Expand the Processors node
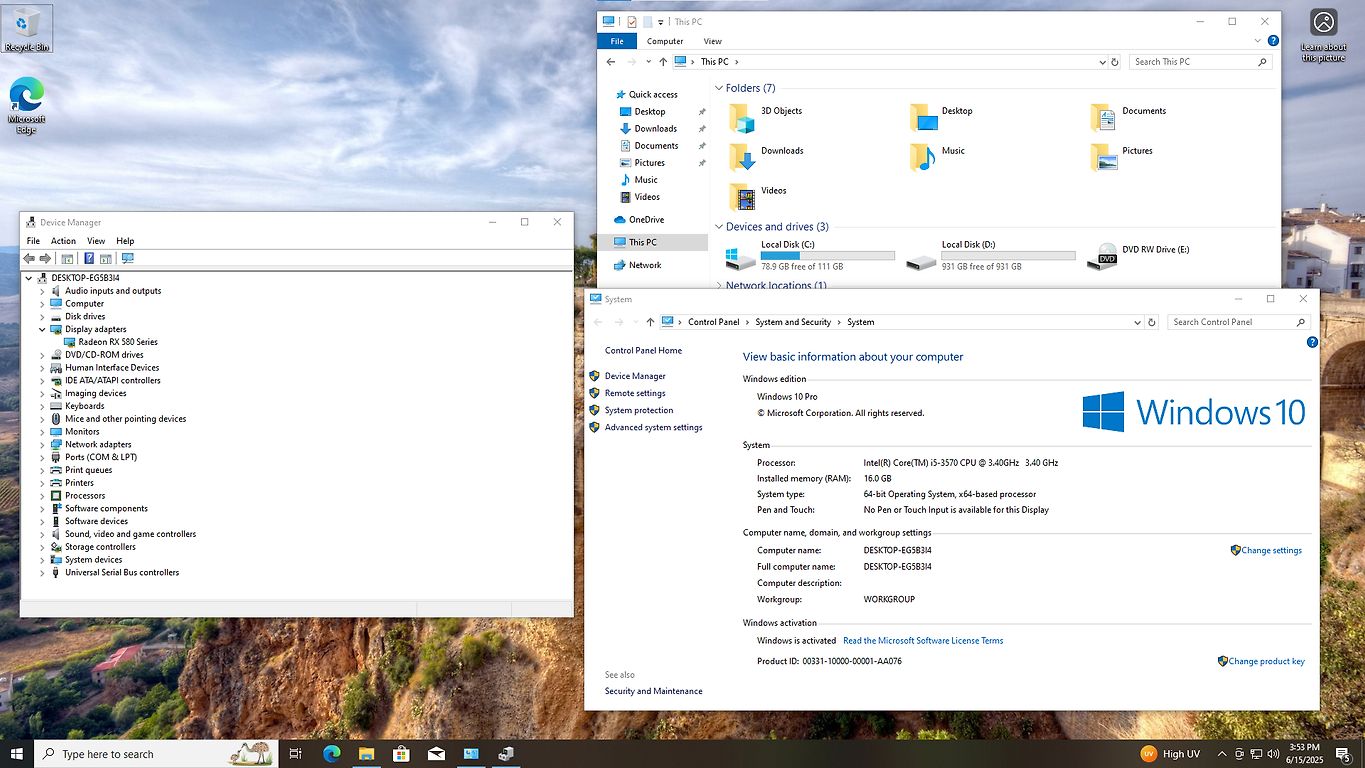 pyautogui.click(x=42, y=496)
